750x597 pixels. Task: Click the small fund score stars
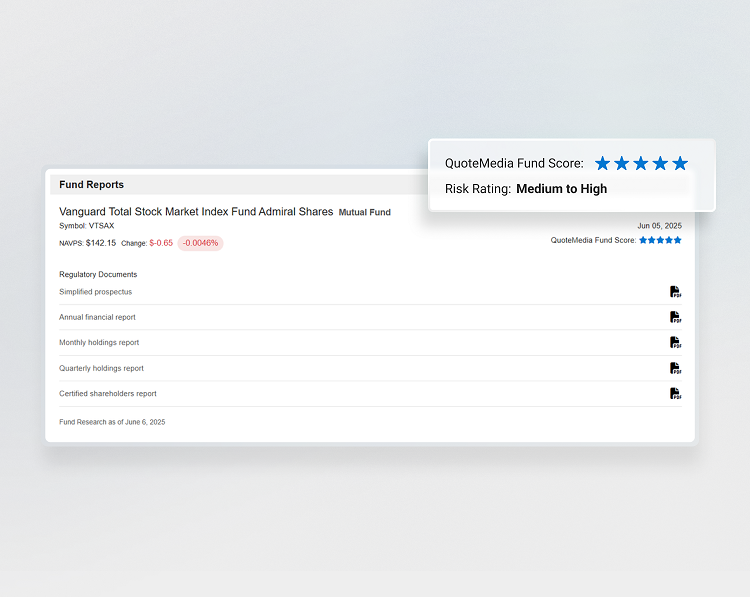pos(660,240)
